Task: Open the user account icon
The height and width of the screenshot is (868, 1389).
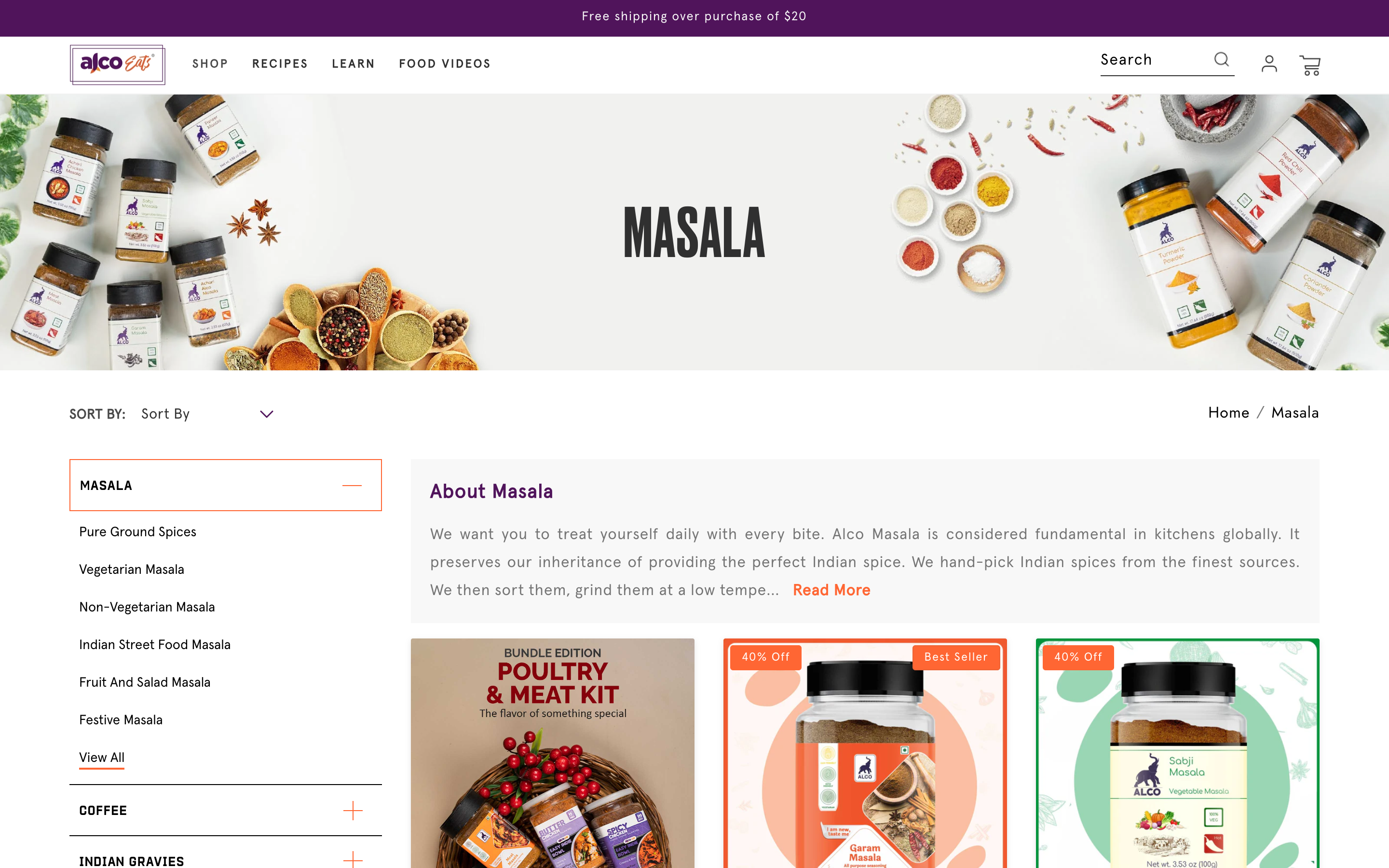Action: [1269, 64]
